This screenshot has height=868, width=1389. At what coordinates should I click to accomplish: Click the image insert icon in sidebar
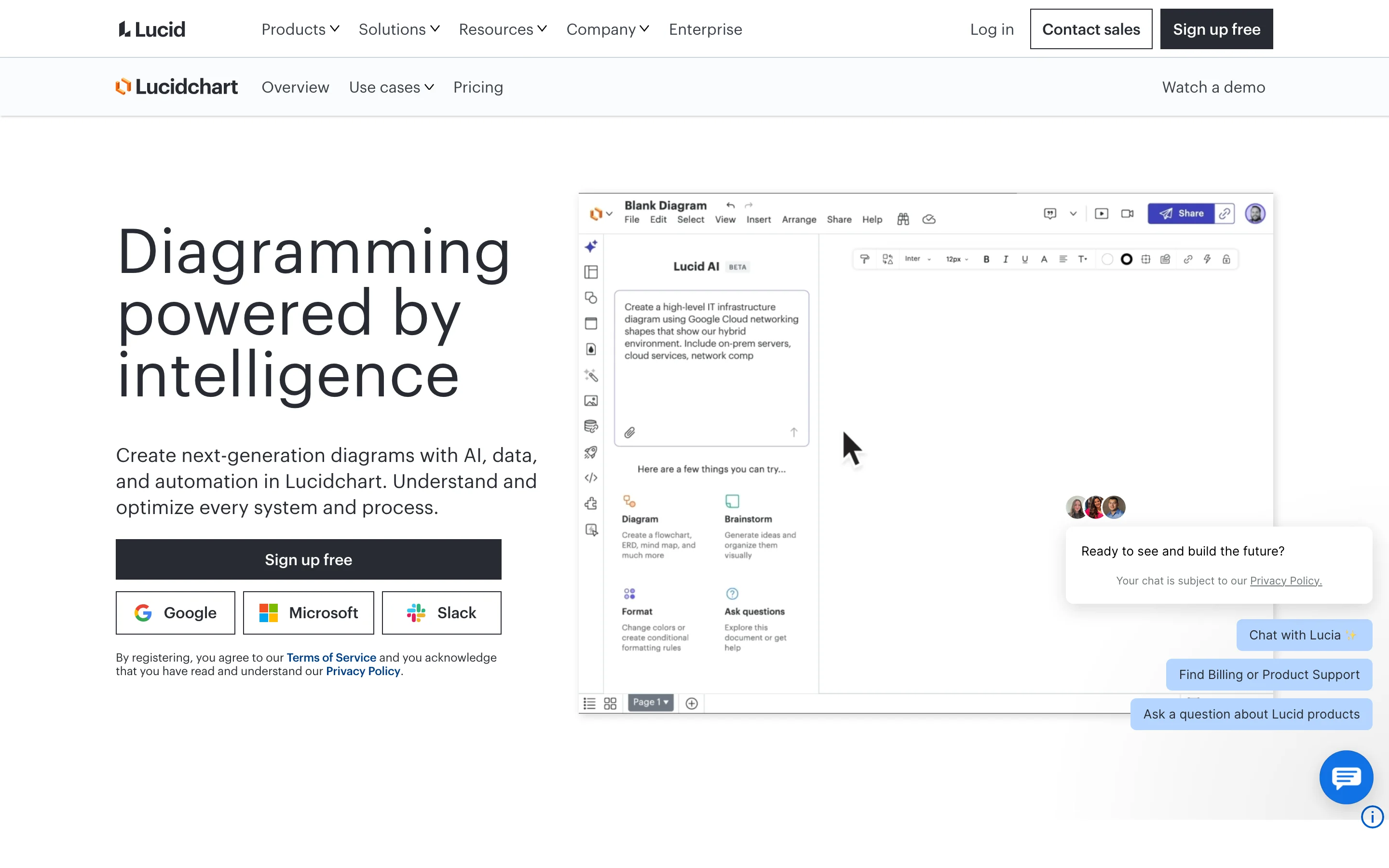[591, 401]
